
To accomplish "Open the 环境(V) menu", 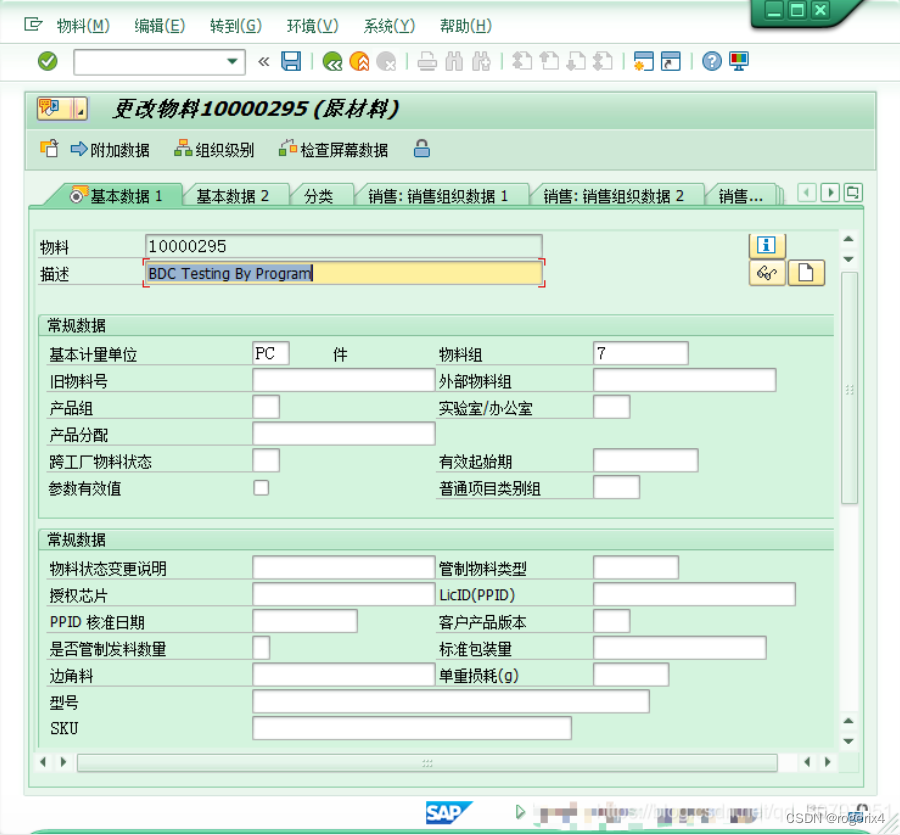I will (x=313, y=25).
